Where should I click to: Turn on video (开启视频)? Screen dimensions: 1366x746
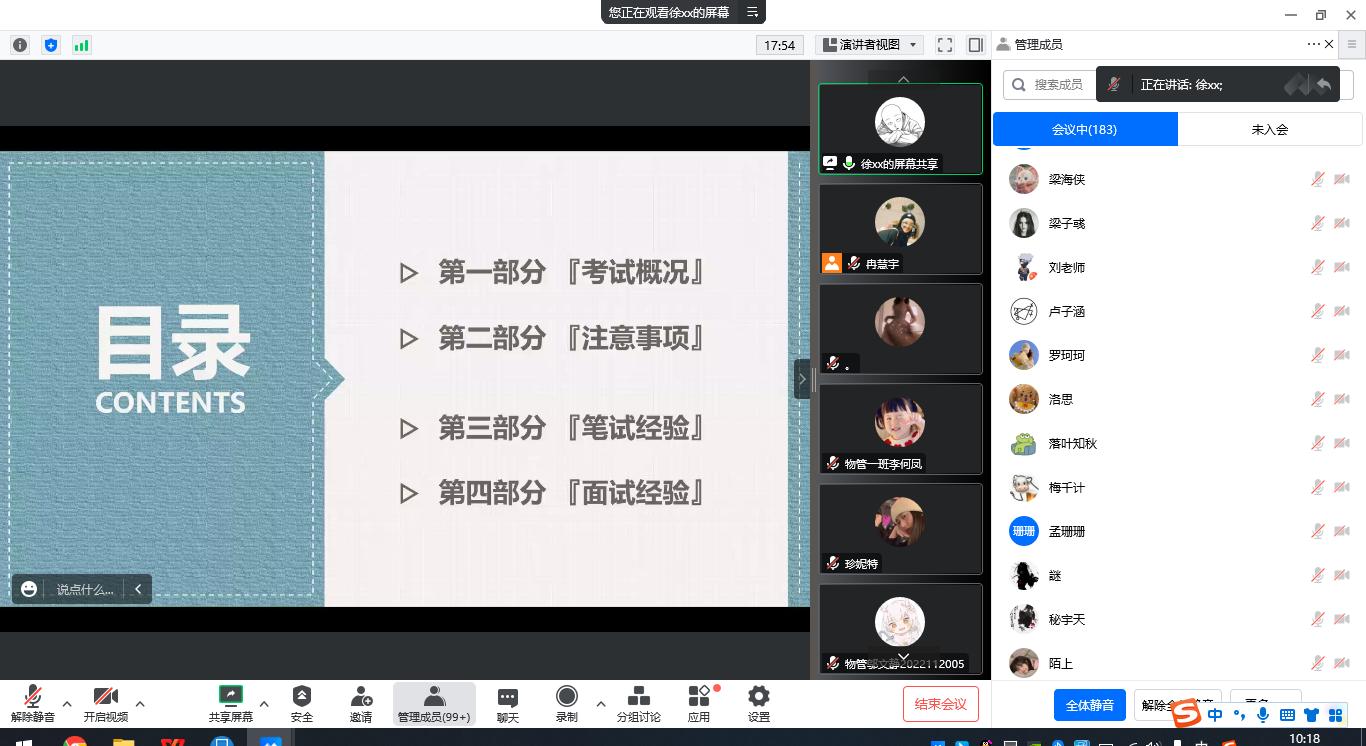tap(105, 697)
